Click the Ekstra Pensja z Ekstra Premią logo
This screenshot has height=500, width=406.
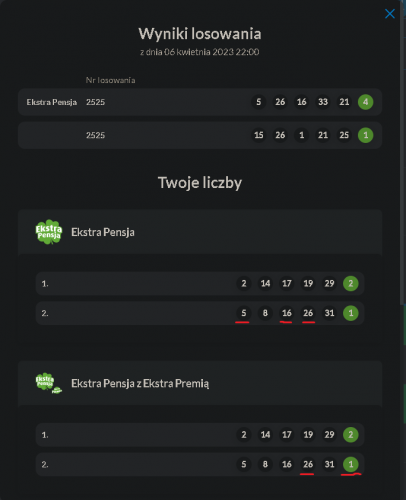49,383
